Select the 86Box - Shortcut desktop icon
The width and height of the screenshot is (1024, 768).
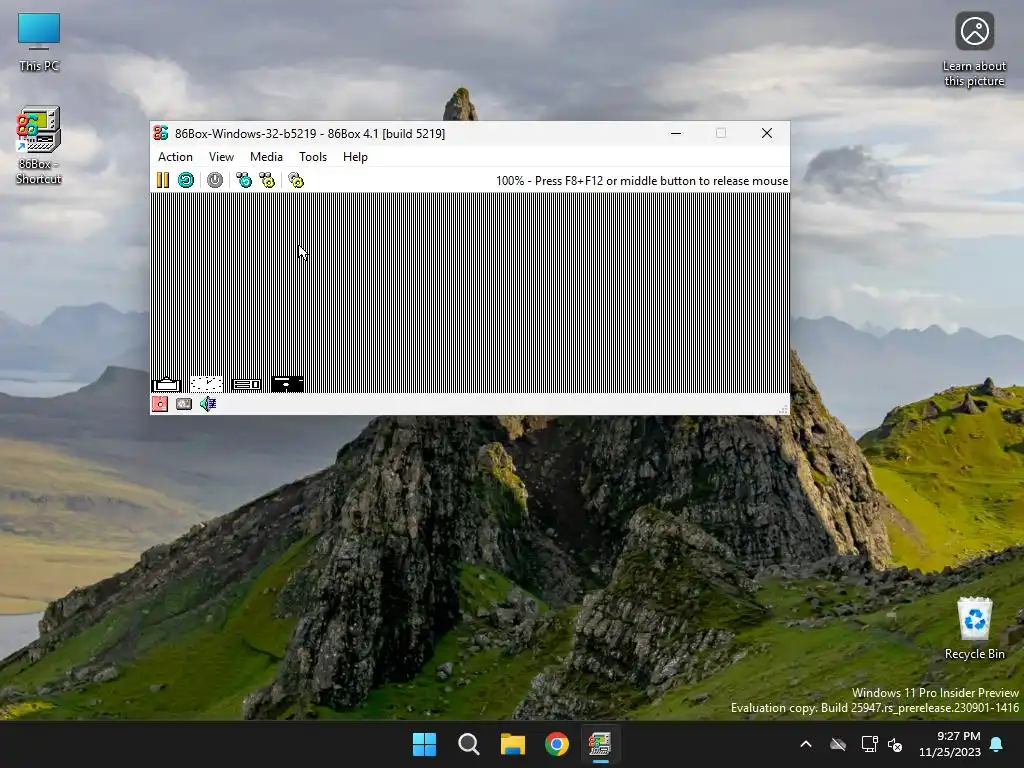[x=39, y=146]
